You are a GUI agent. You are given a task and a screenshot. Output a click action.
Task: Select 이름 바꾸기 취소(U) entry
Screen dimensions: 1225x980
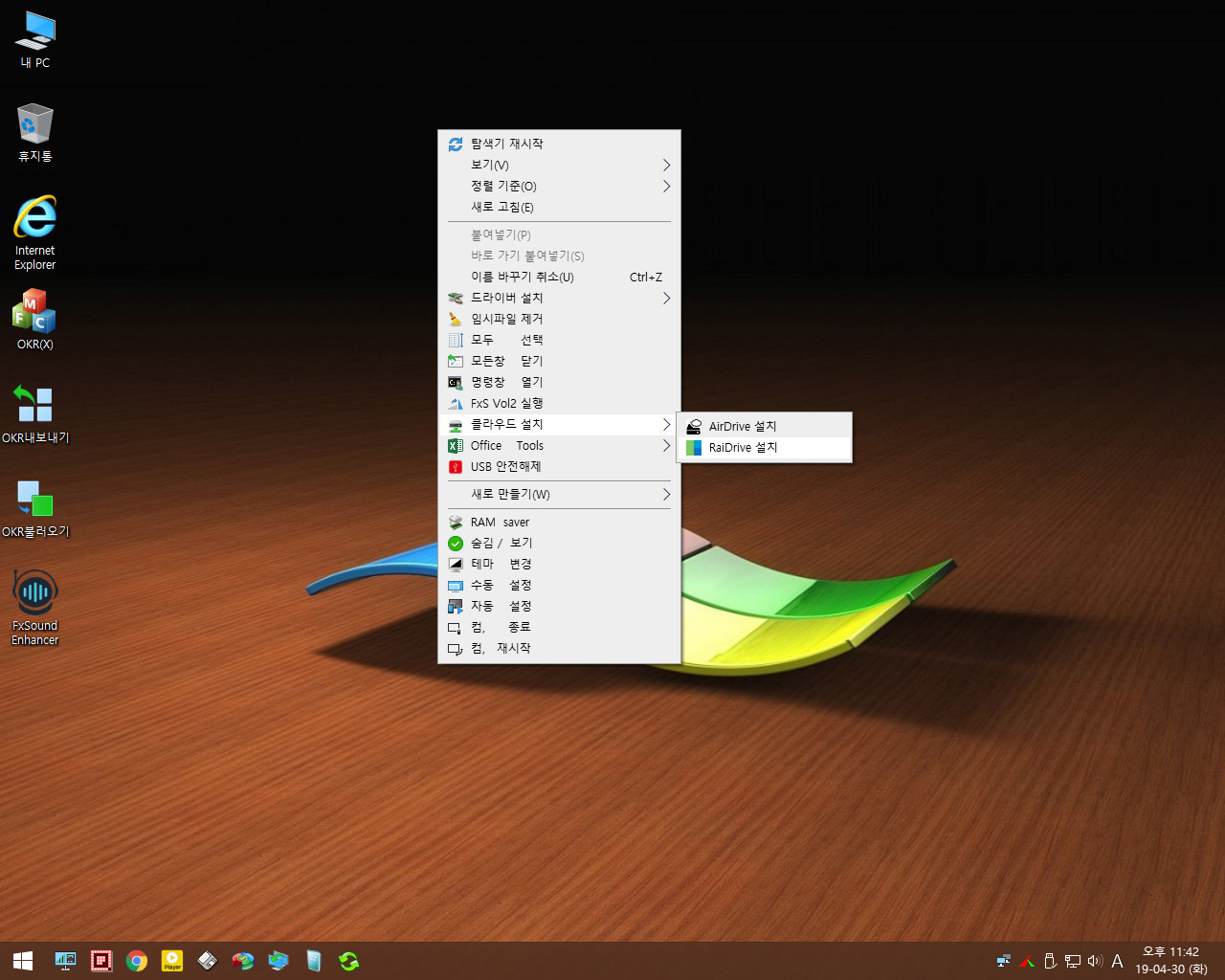click(x=559, y=277)
